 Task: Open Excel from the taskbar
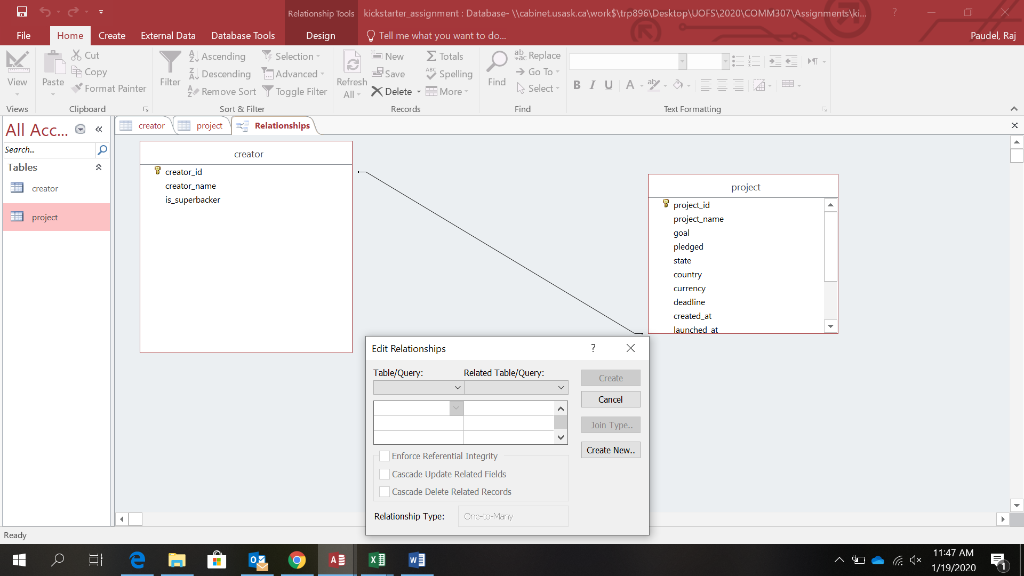click(377, 560)
